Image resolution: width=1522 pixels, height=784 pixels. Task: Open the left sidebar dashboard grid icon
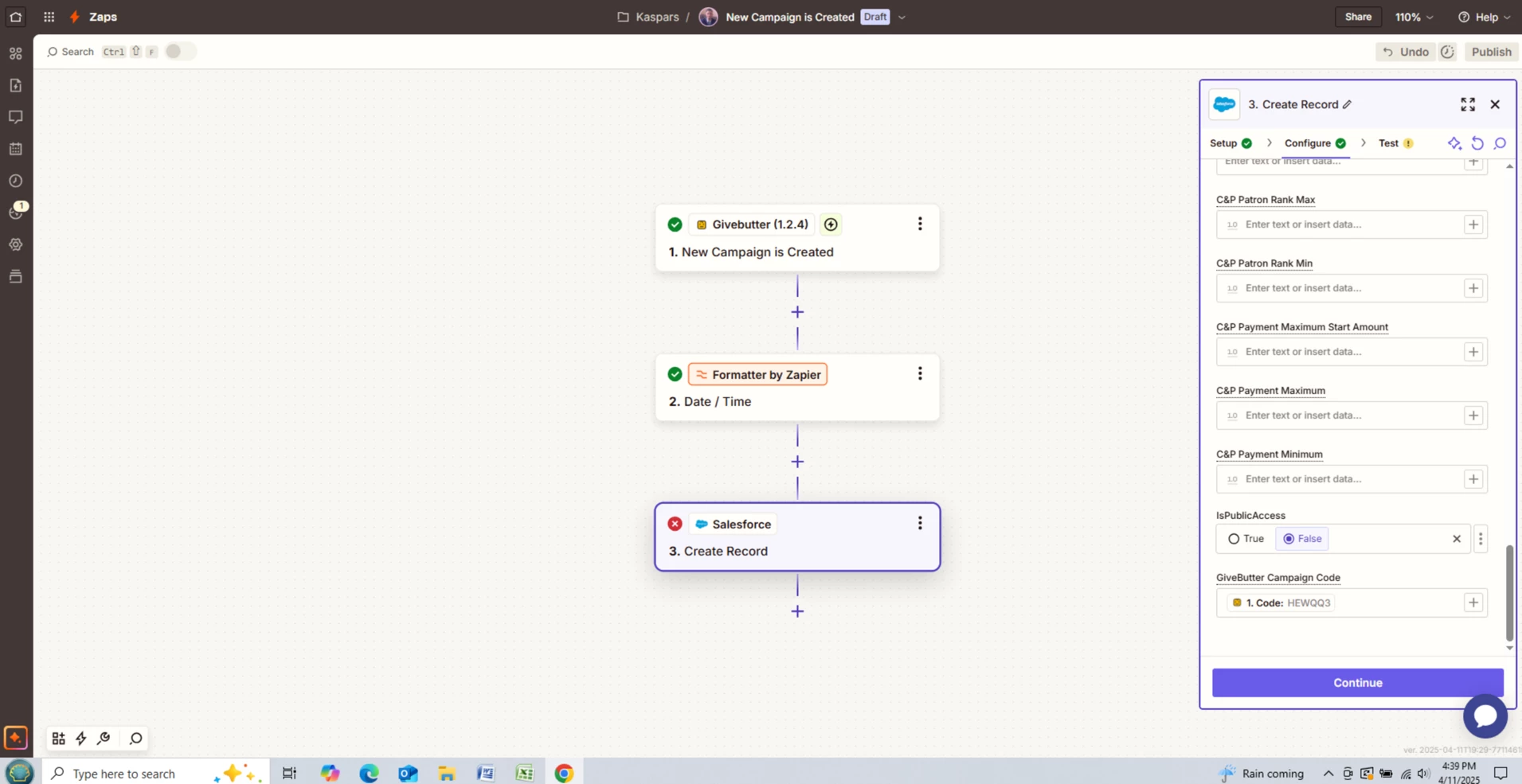[x=15, y=53]
